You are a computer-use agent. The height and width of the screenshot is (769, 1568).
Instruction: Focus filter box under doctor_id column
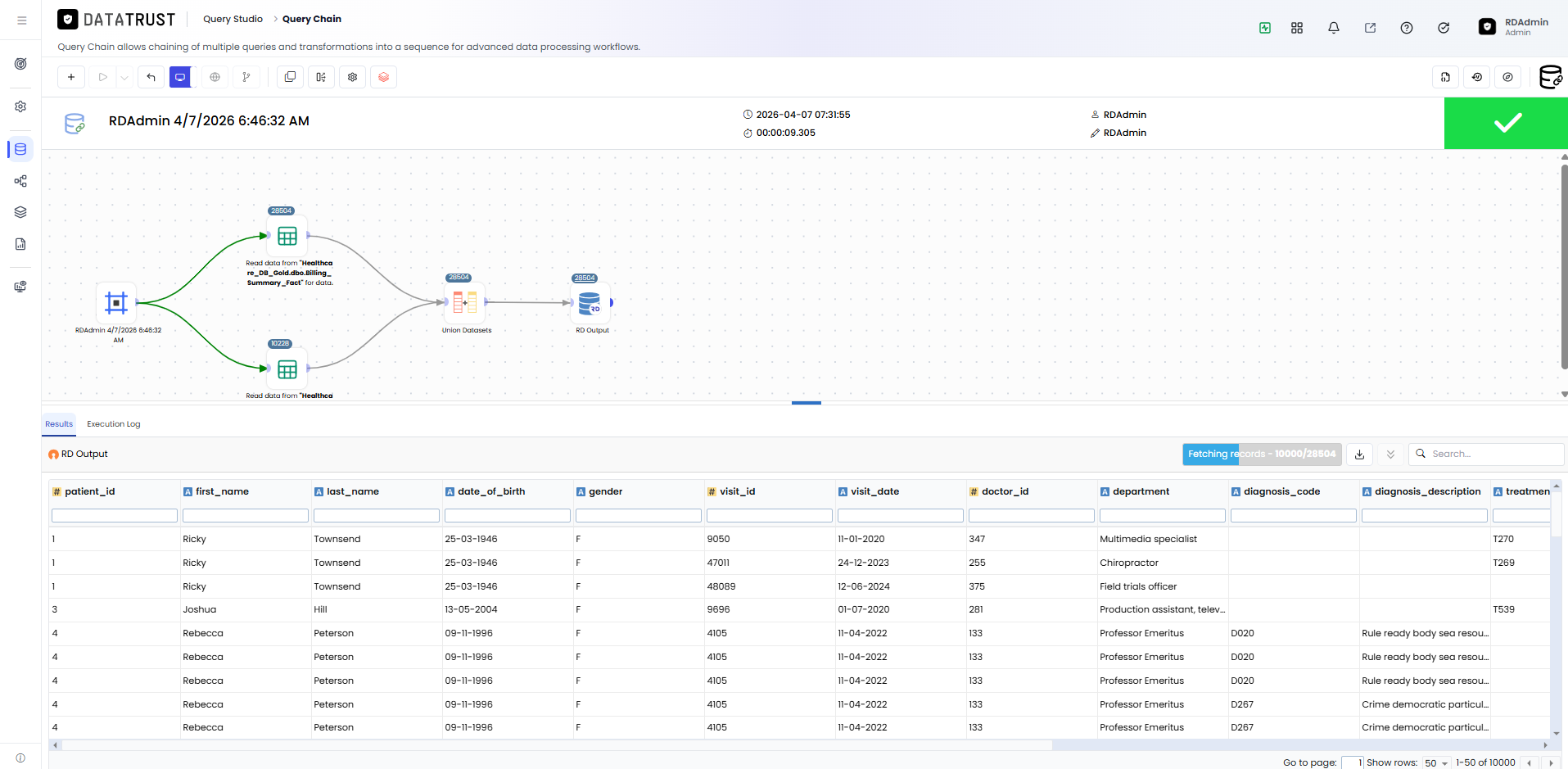pyautogui.click(x=1032, y=515)
